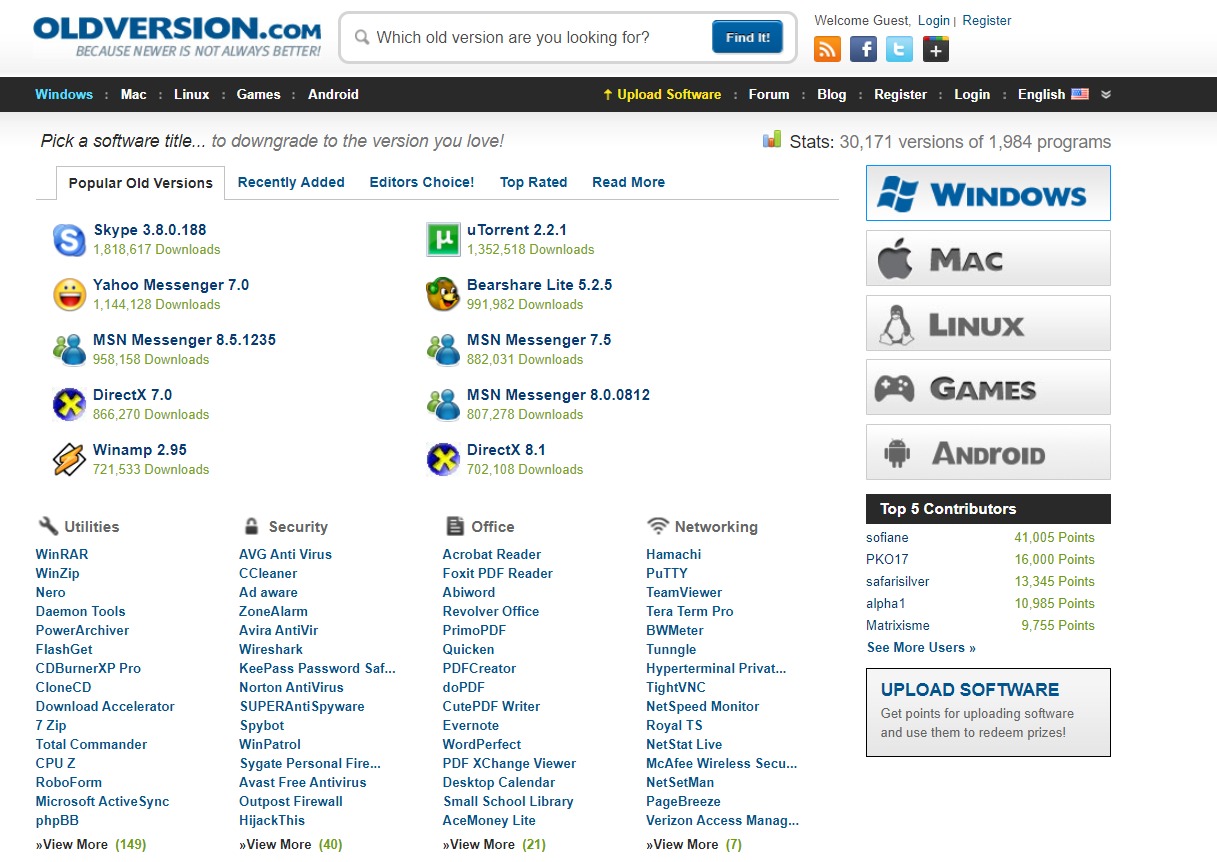Select English language with flag
Viewport: 1217px width, 862px height.
pyautogui.click(x=1053, y=94)
